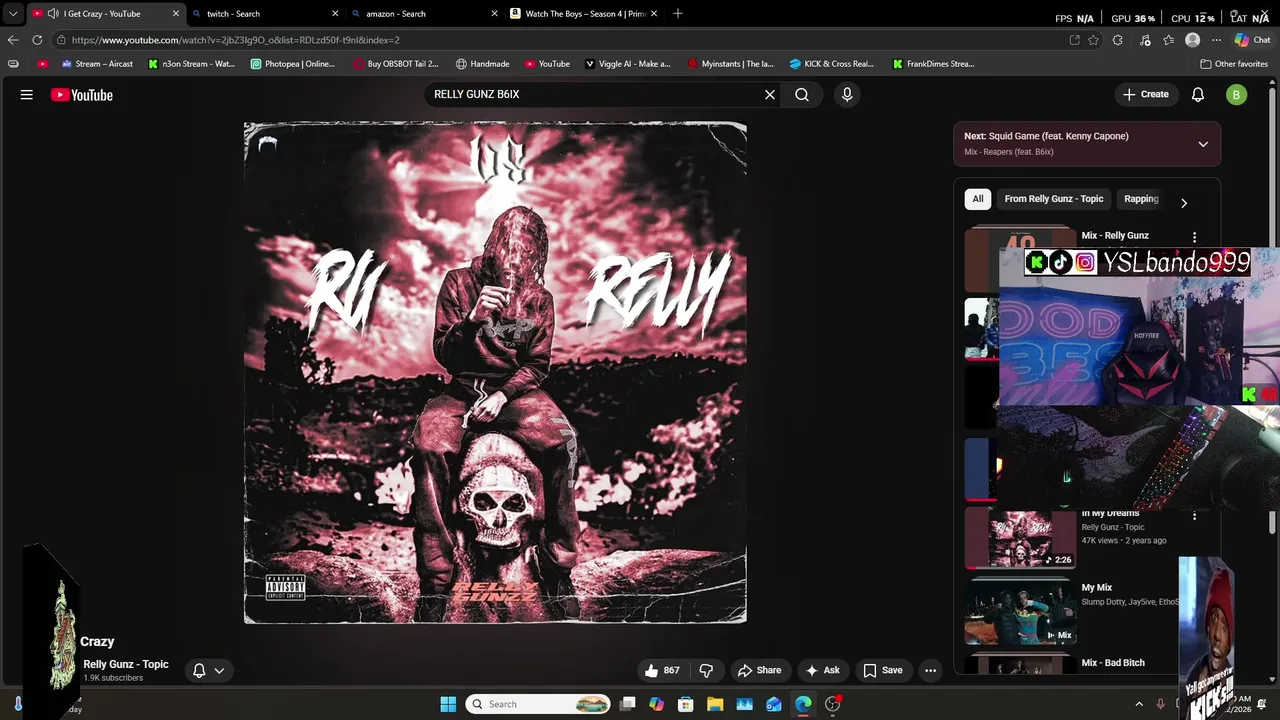
Task: Open n3on Stream bookmark
Action: 191,64
